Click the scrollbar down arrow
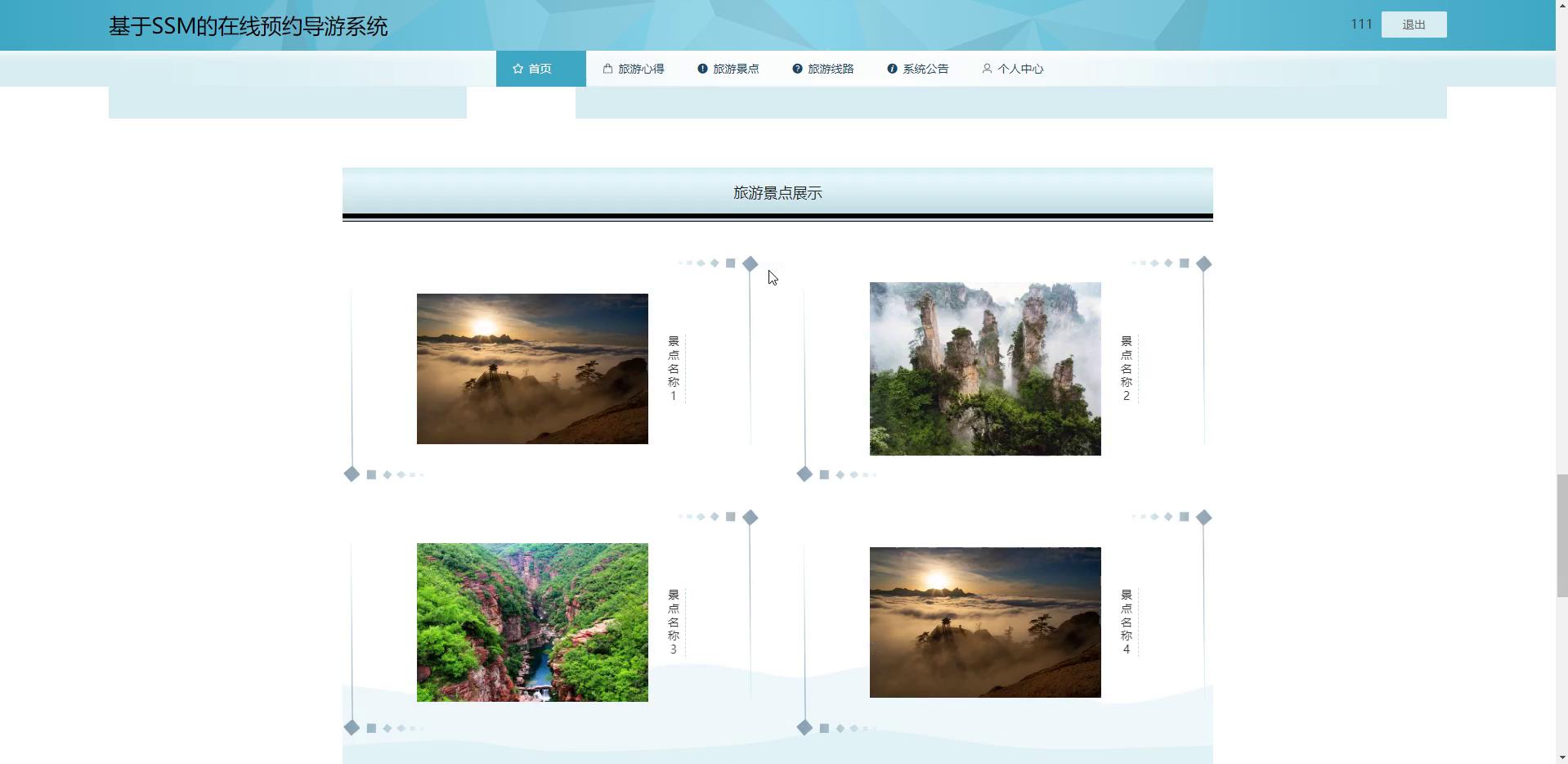Image resolution: width=1568 pixels, height=764 pixels. [1561, 757]
